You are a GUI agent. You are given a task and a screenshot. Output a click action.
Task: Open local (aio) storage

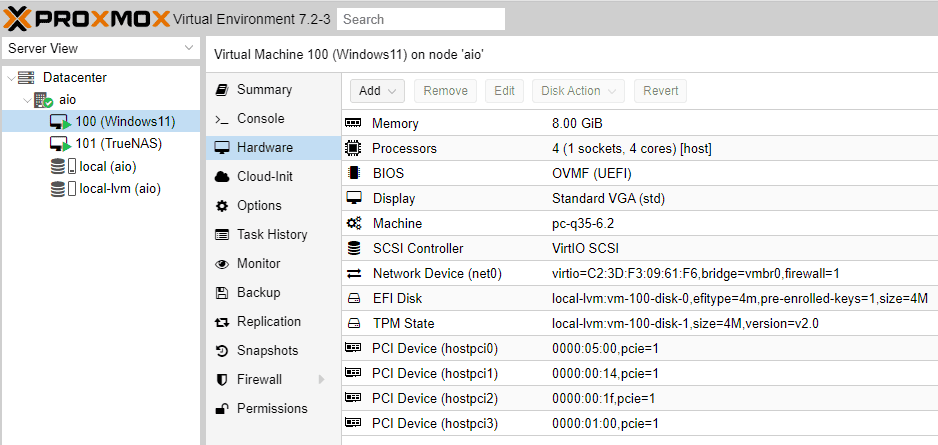(x=100, y=166)
